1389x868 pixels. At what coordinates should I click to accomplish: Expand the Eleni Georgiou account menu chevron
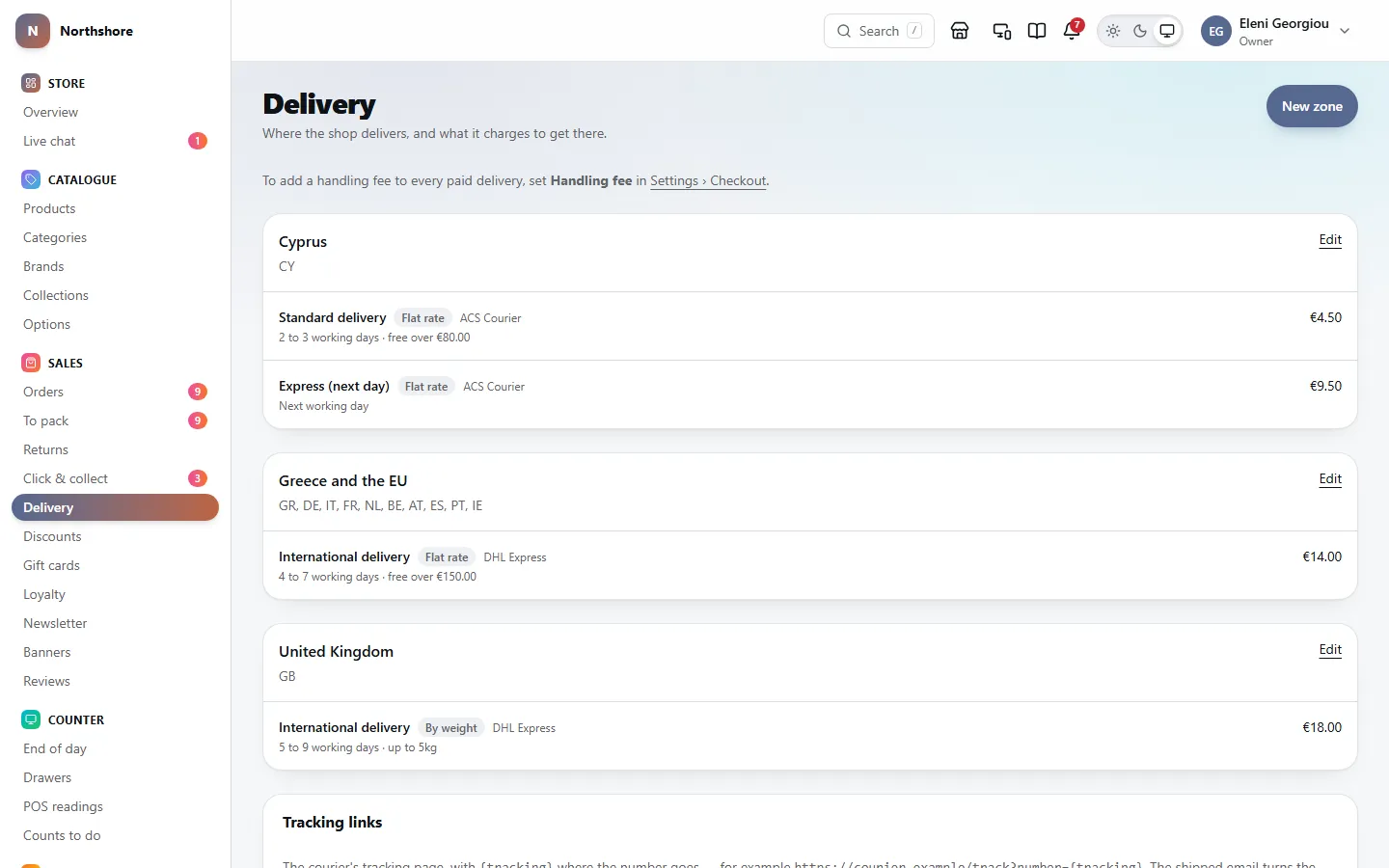[1345, 31]
